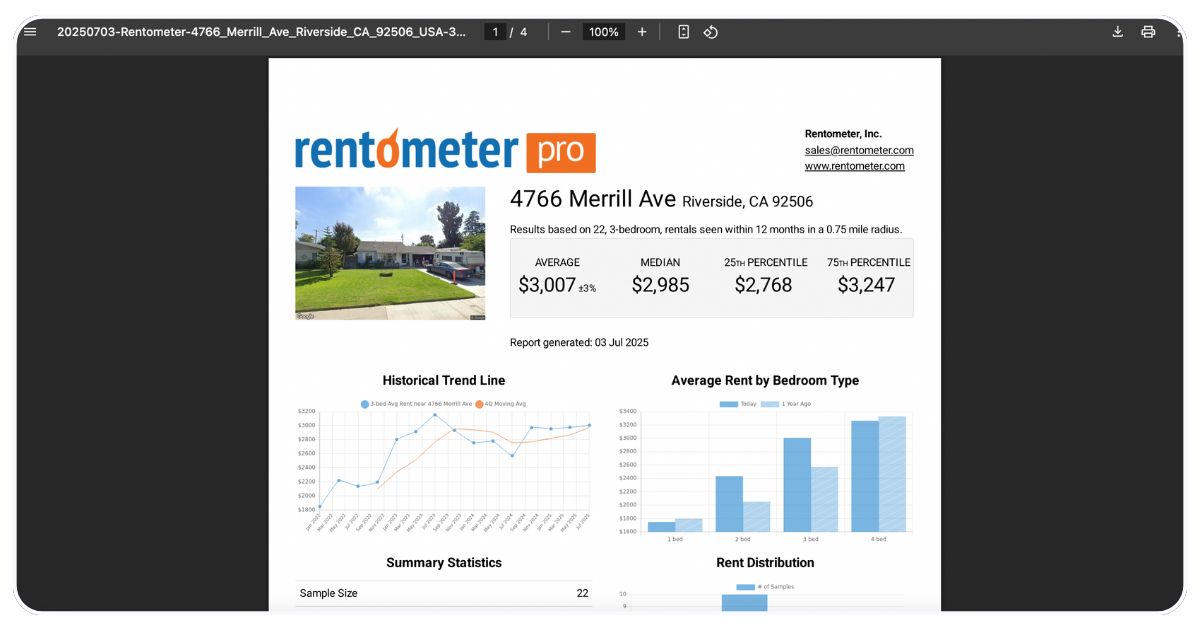Click the PDF file name title
Screen dimensions: 1200x630
(x=261, y=32)
